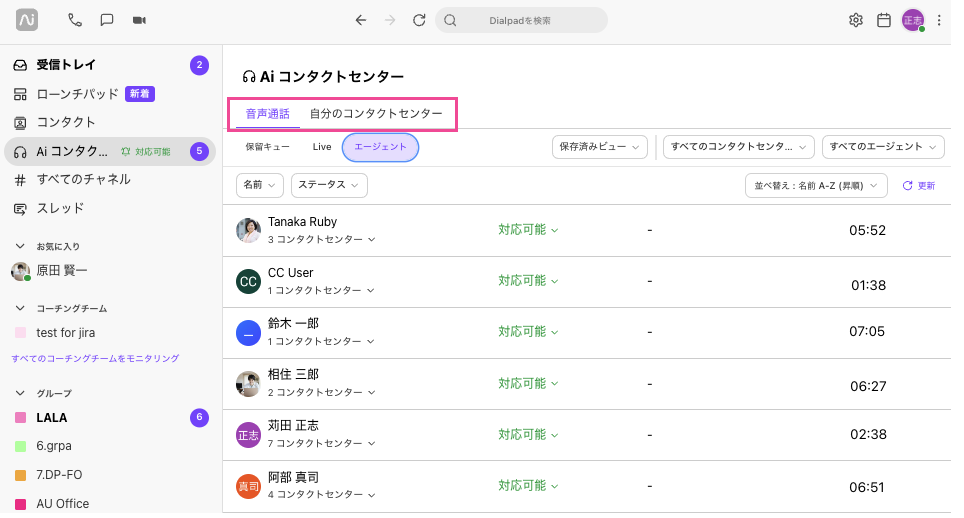Click 阿部 真司's orange avatar
Viewport: 964px width, 518px height.
pyautogui.click(x=248, y=487)
